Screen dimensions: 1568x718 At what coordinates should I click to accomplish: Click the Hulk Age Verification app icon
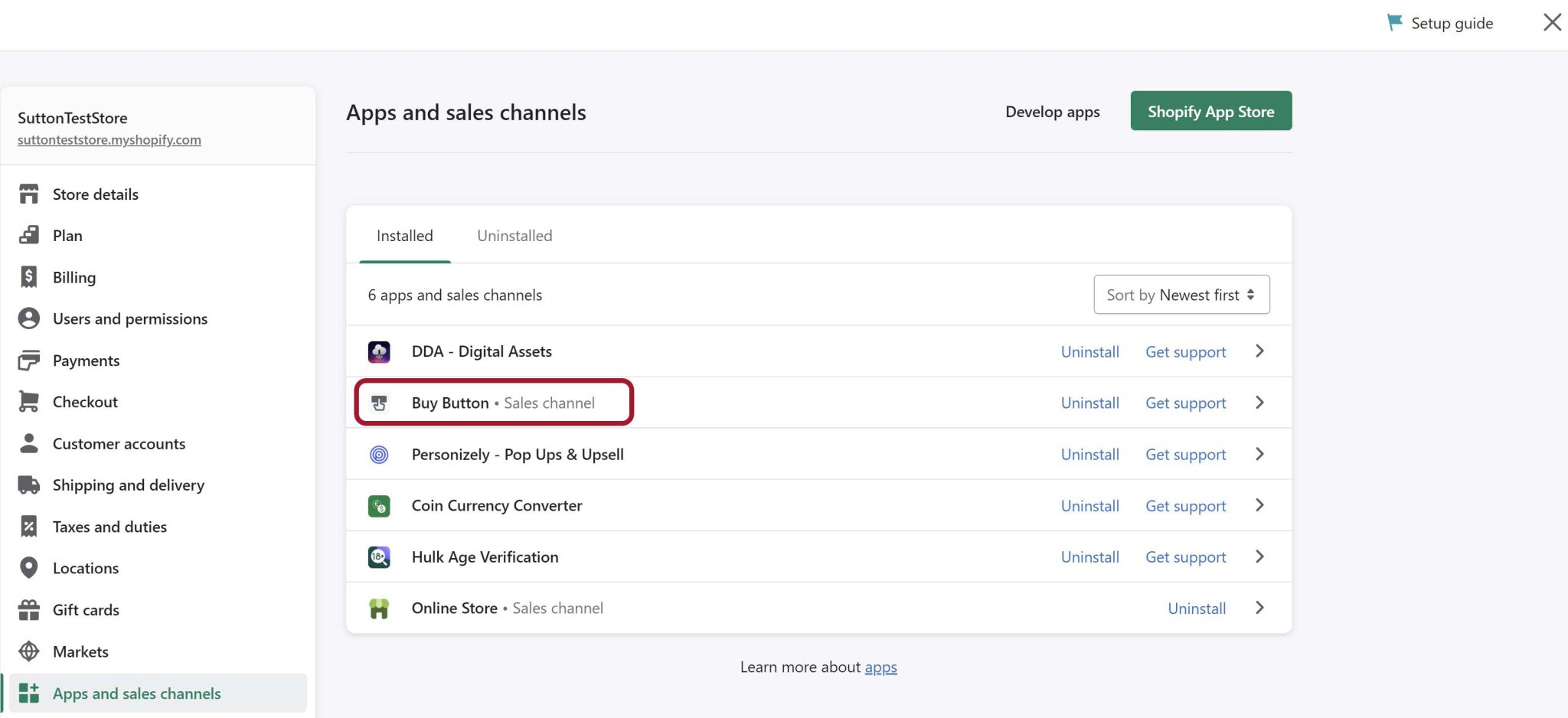[379, 557]
